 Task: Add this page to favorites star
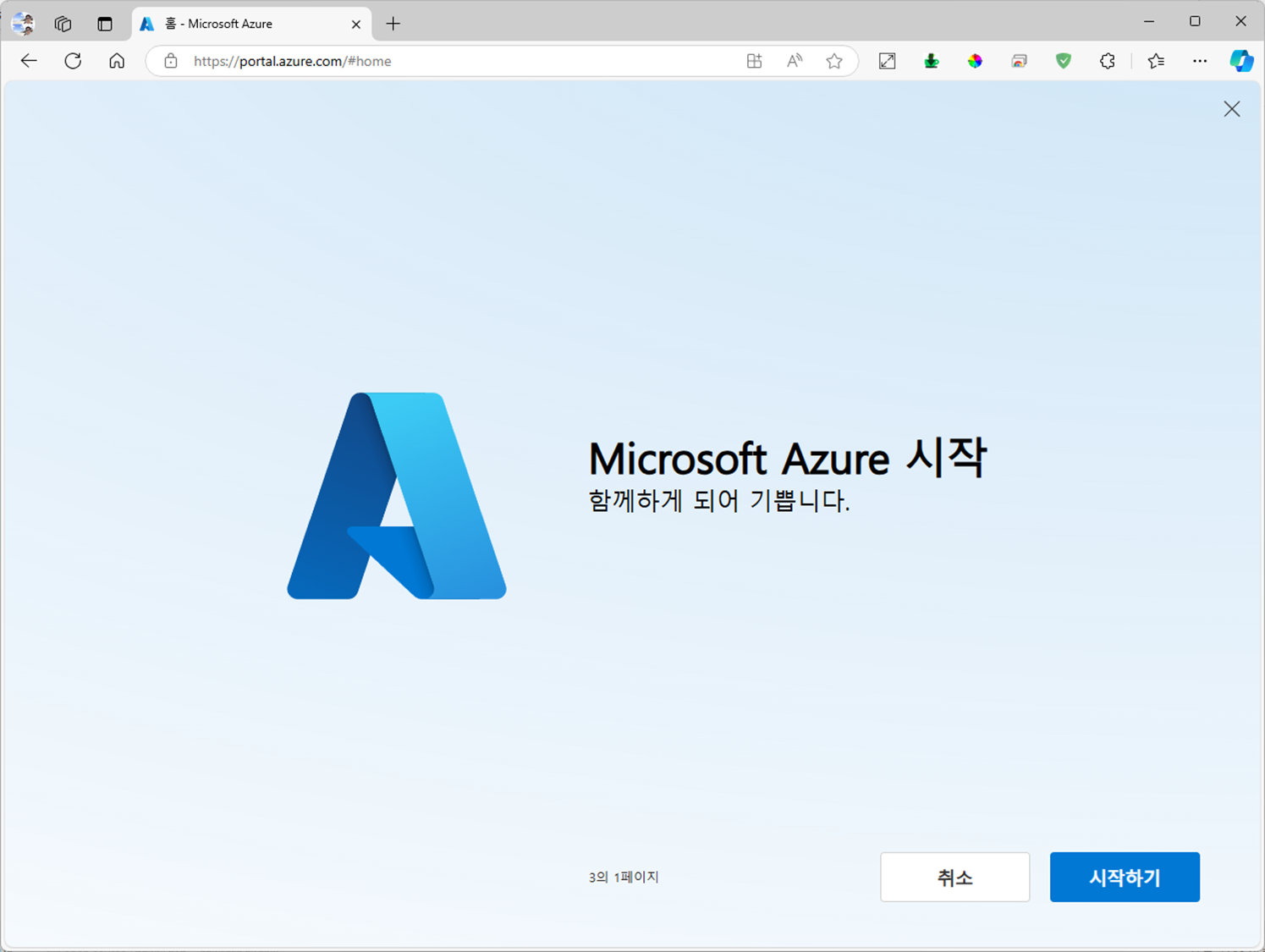tap(834, 61)
